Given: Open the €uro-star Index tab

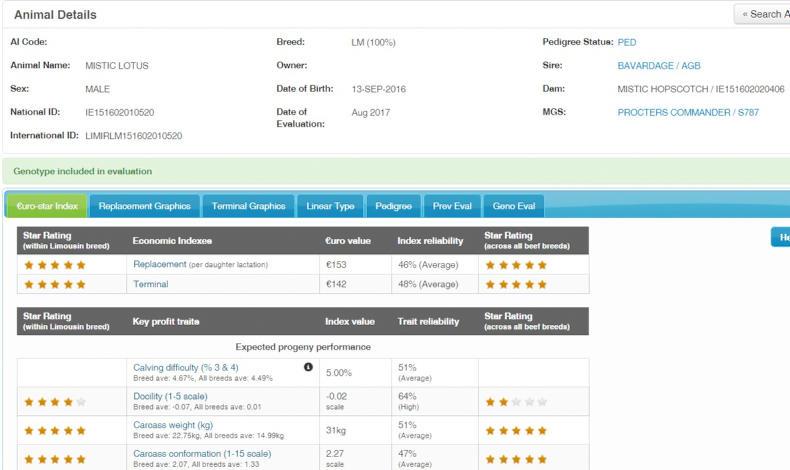Looking at the screenshot, I should pos(47,206).
